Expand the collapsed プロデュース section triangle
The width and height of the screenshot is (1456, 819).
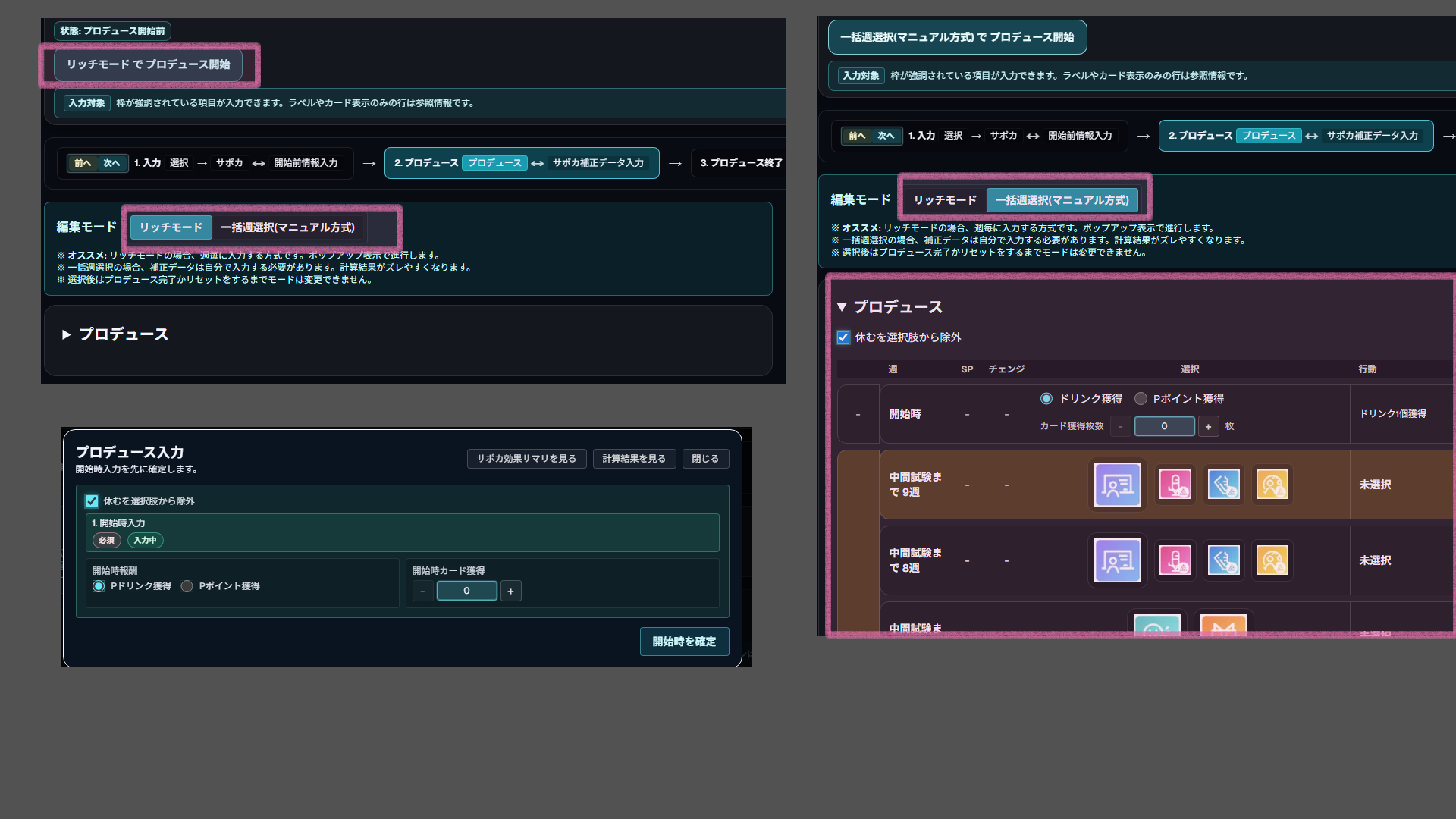(67, 334)
